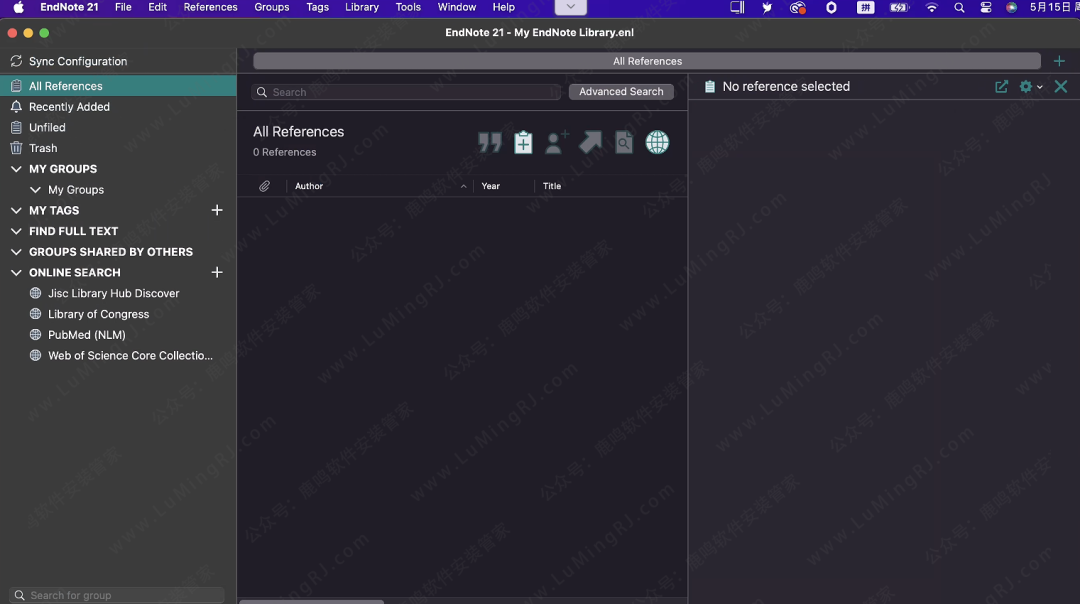Click the dropdown chevron at top center
This screenshot has width=1080, height=604.
[570, 7]
